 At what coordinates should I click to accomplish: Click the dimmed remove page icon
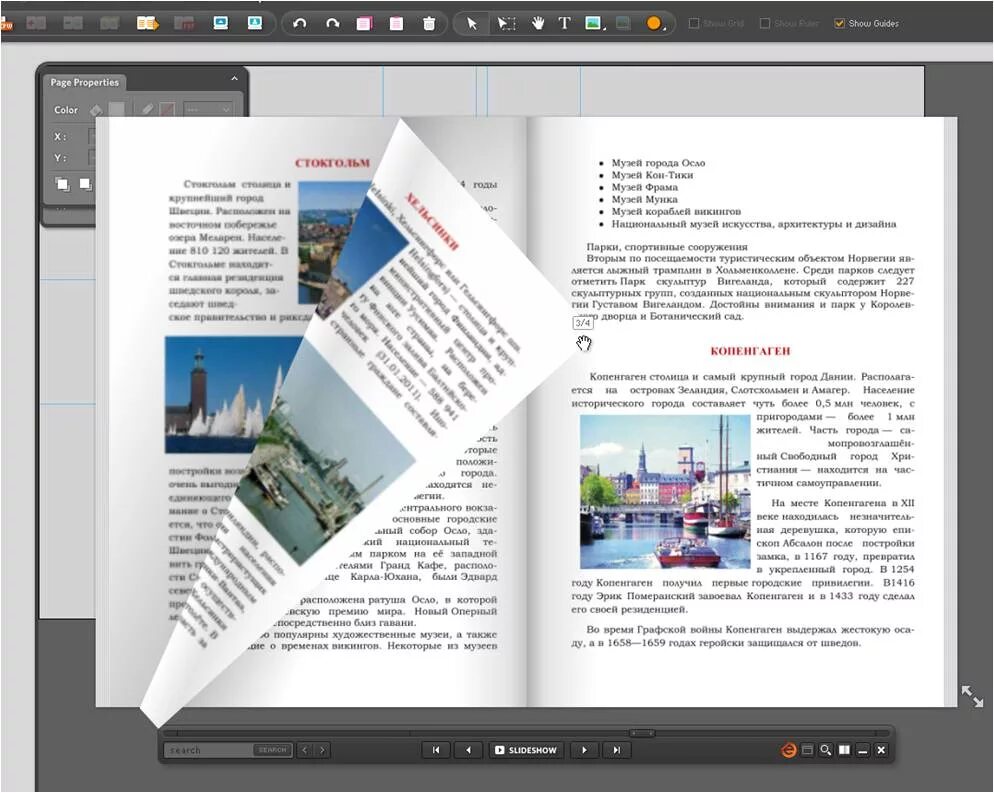(x=72, y=24)
